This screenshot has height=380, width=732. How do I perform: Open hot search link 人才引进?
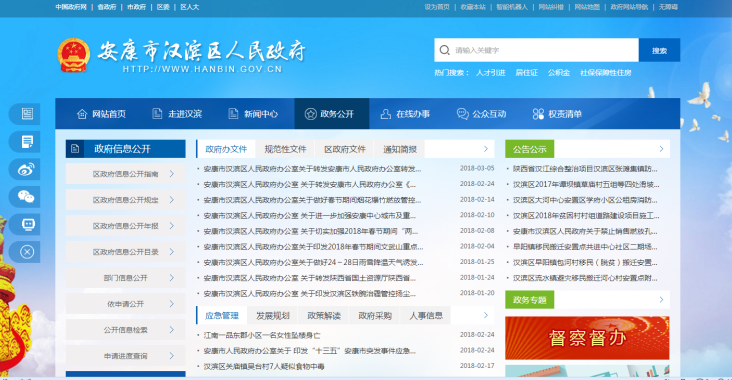[x=490, y=73]
